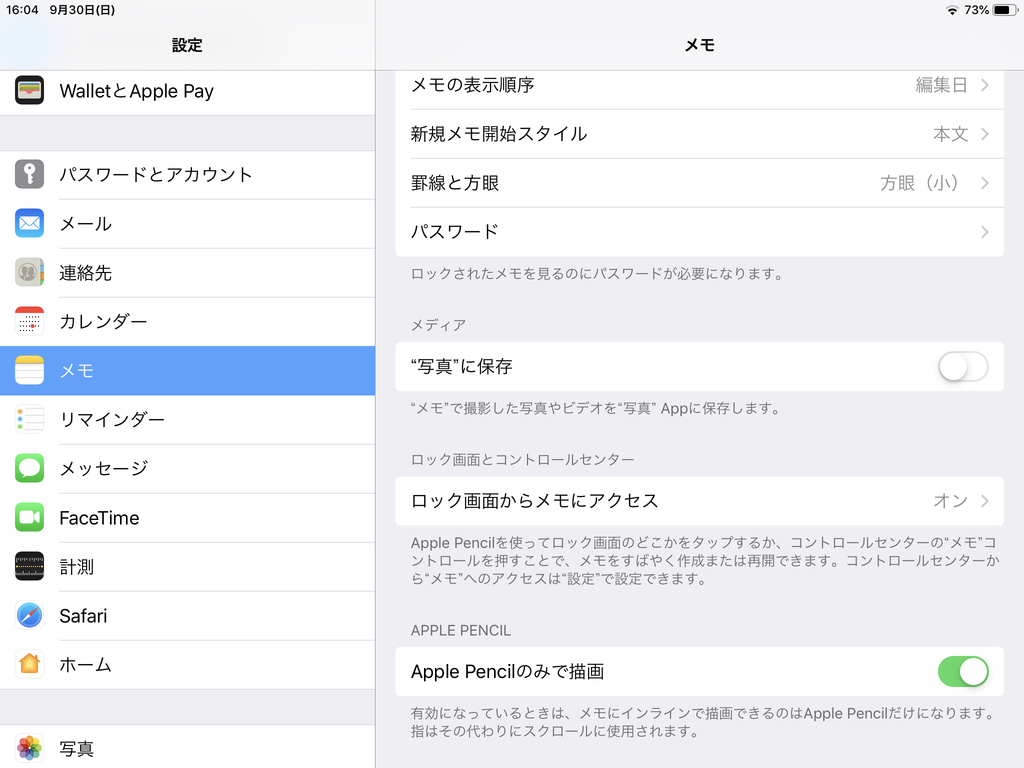
Task: Tap the APPLE PENCIL section header
Action: point(460,630)
